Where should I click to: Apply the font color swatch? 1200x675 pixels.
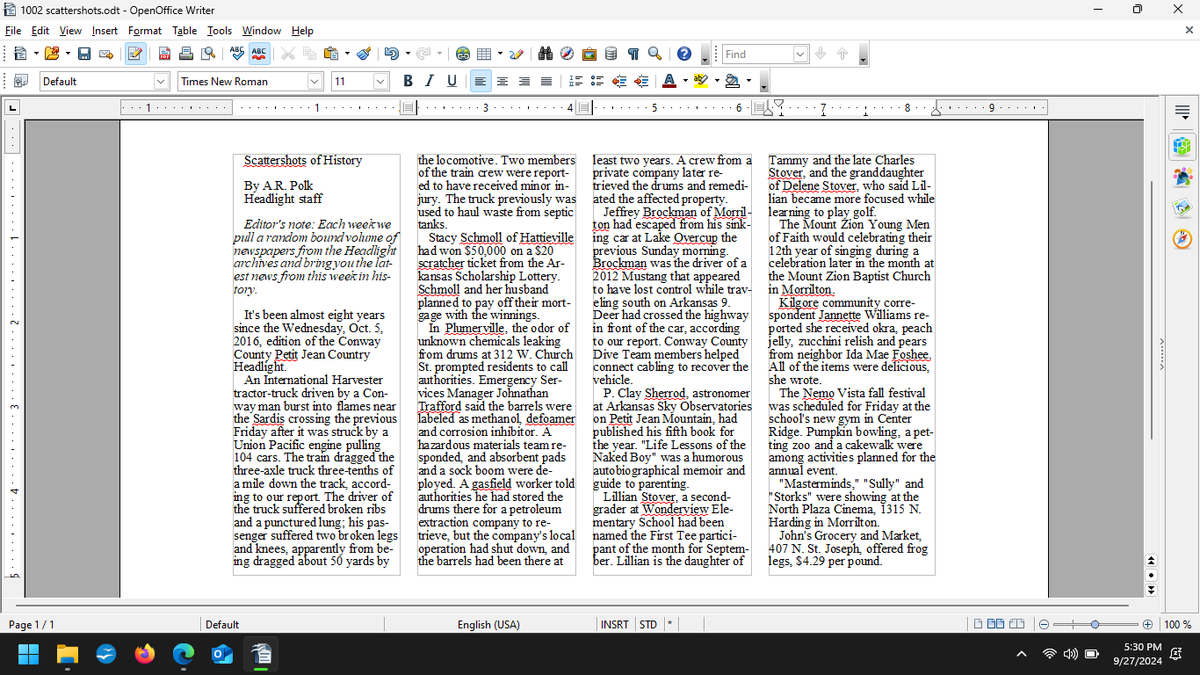click(x=668, y=81)
